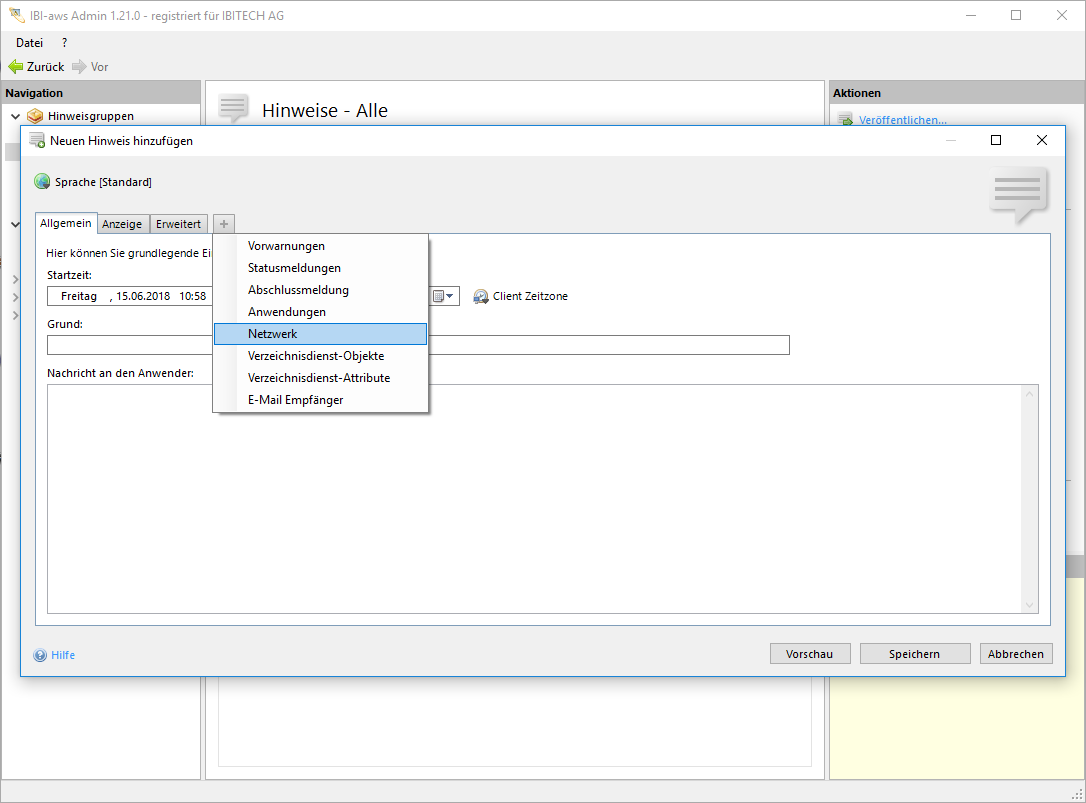Click the Abbrechen button

tap(1016, 654)
